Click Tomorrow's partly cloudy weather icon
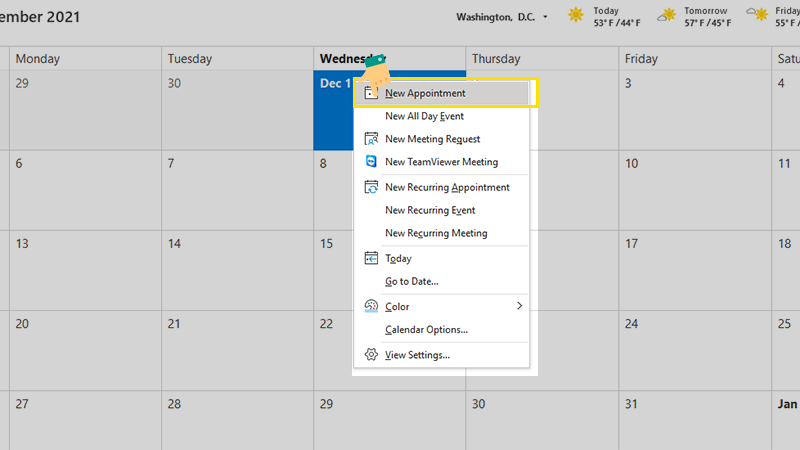 coord(666,15)
